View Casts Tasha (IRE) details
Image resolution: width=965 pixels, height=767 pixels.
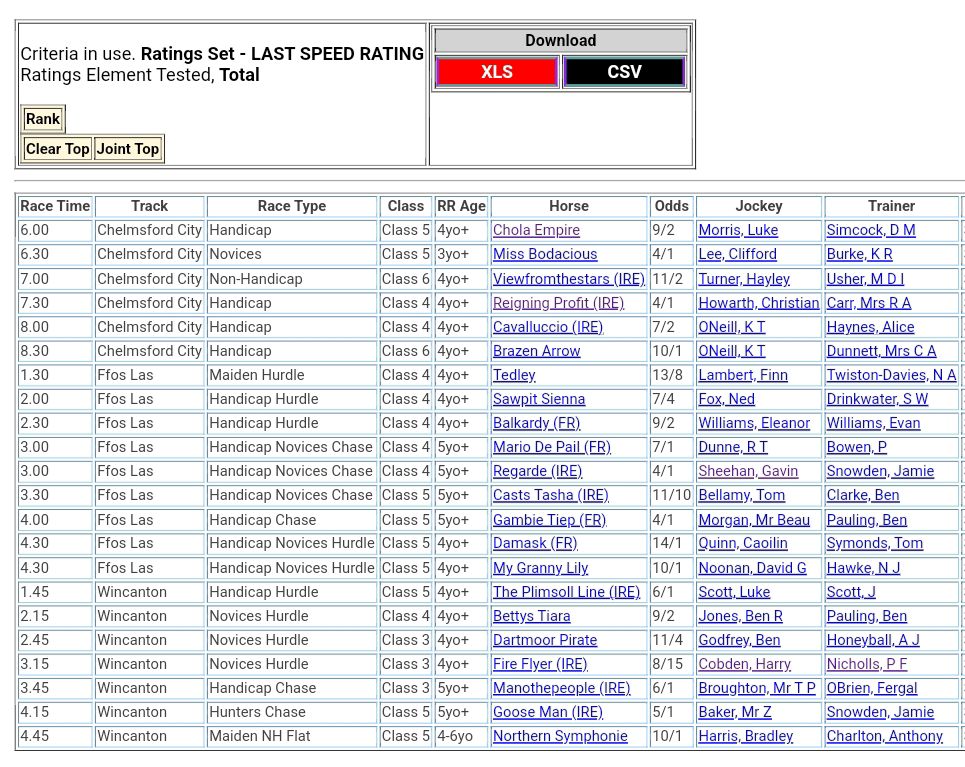[550, 495]
